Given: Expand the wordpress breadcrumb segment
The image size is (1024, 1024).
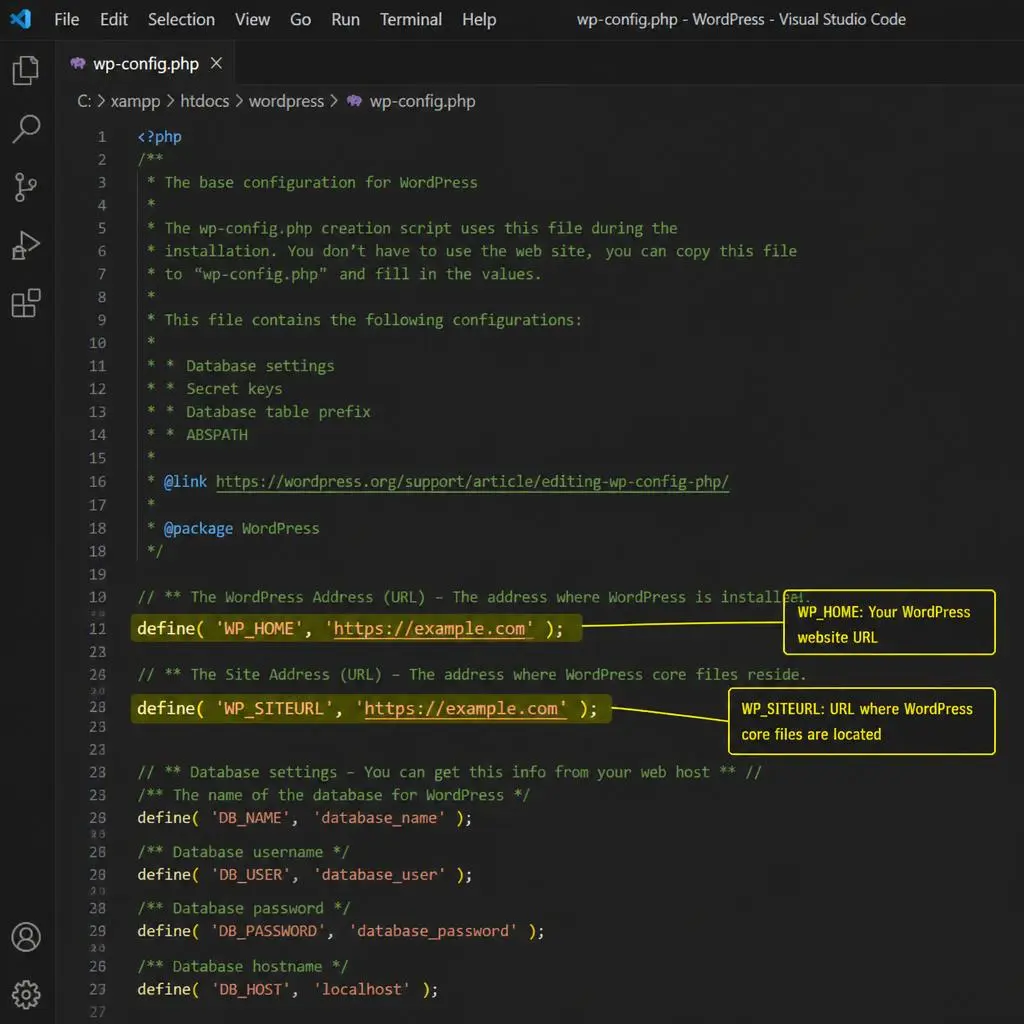Looking at the screenshot, I should point(286,101).
